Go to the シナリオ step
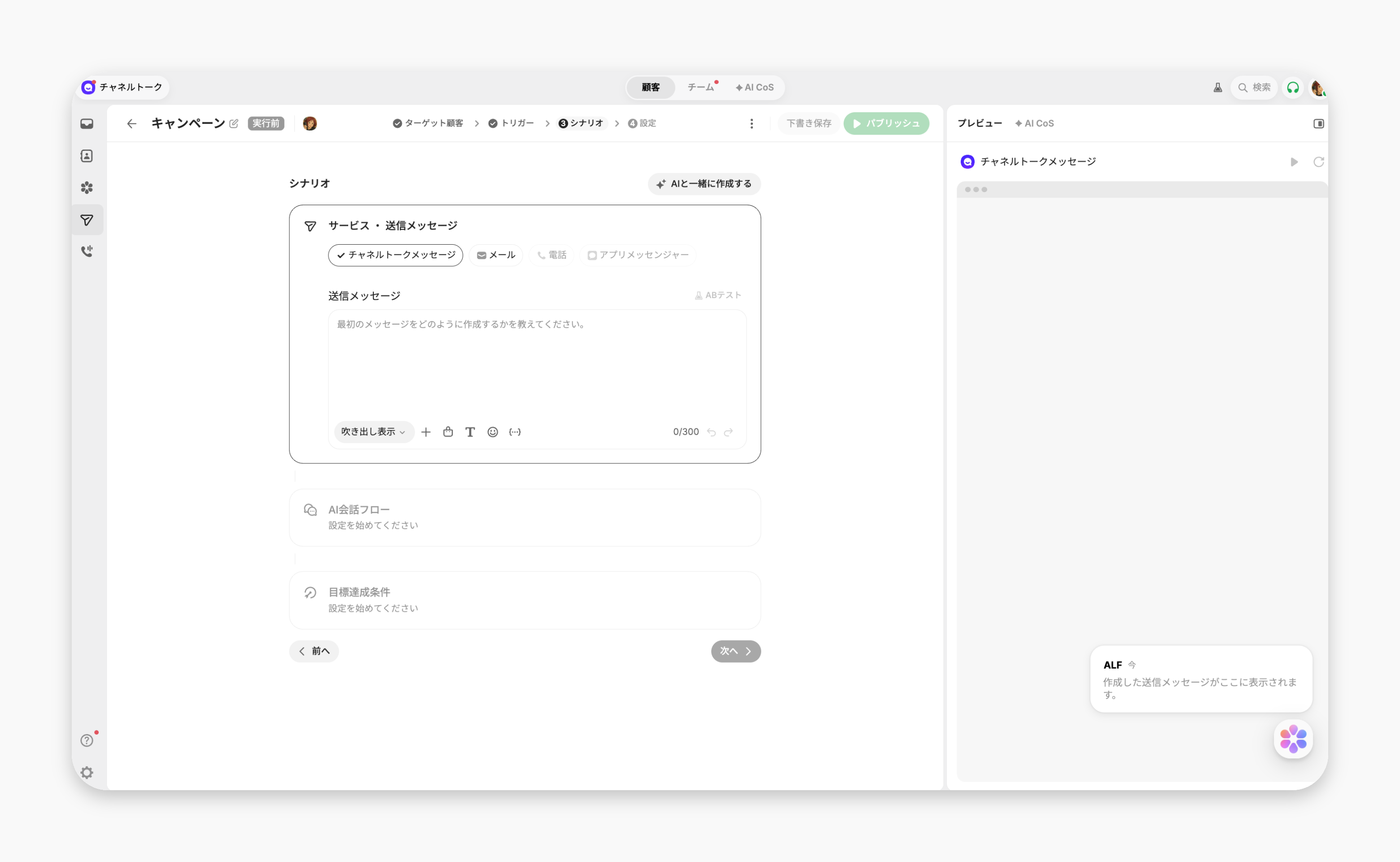Viewport: 1400px width, 862px height. coord(581,124)
